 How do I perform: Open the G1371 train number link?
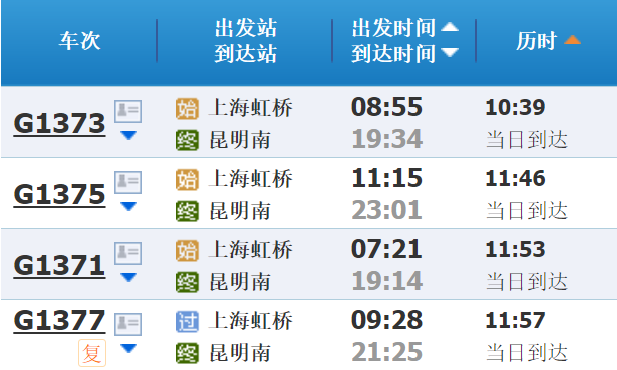(59, 265)
